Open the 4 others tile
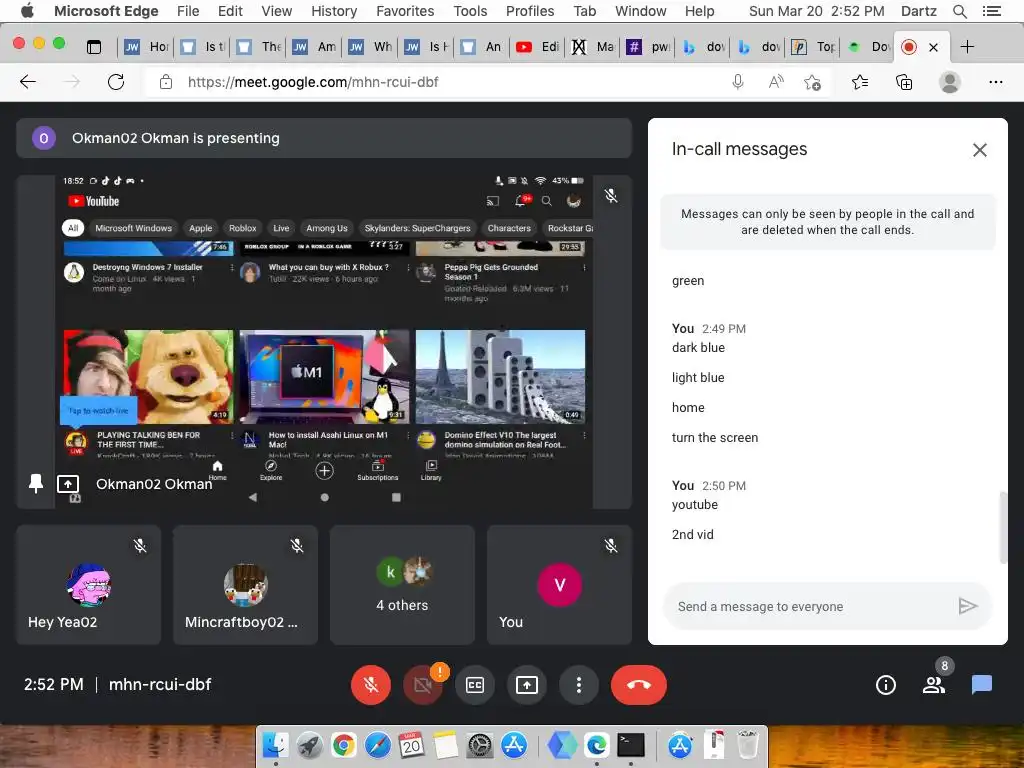 (x=402, y=584)
